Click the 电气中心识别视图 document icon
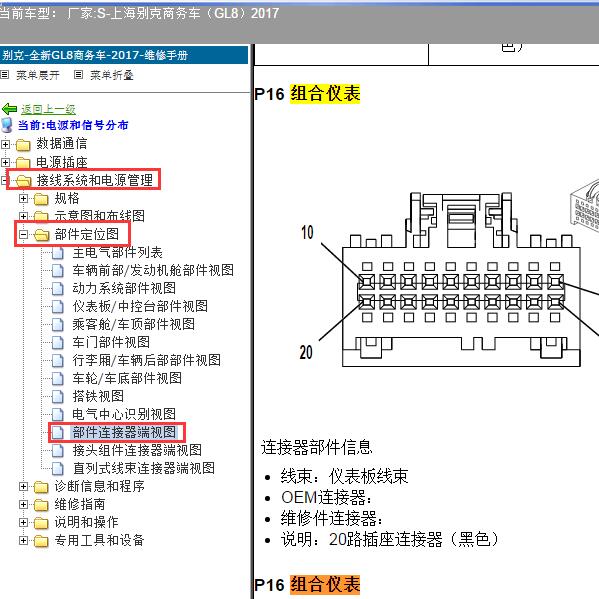This screenshot has width=599, height=599. [58, 414]
